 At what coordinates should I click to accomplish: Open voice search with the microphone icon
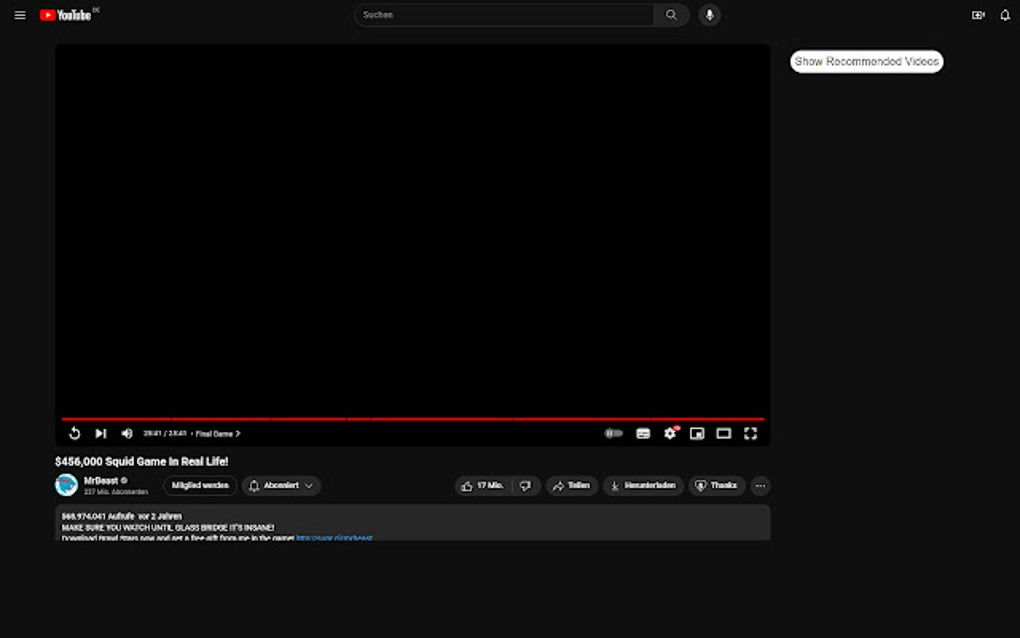709,15
